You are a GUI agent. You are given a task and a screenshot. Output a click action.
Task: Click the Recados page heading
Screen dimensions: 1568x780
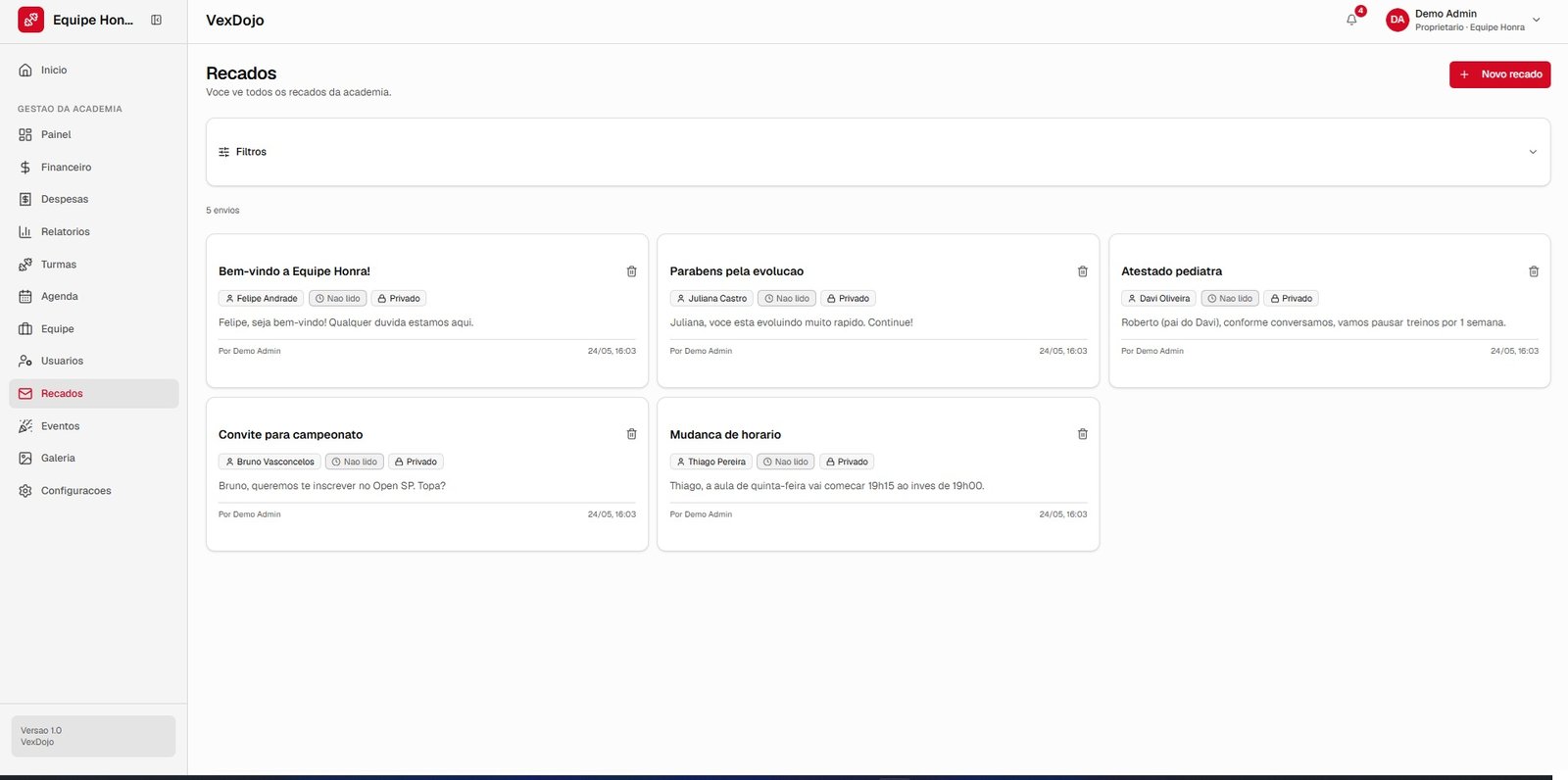point(241,73)
